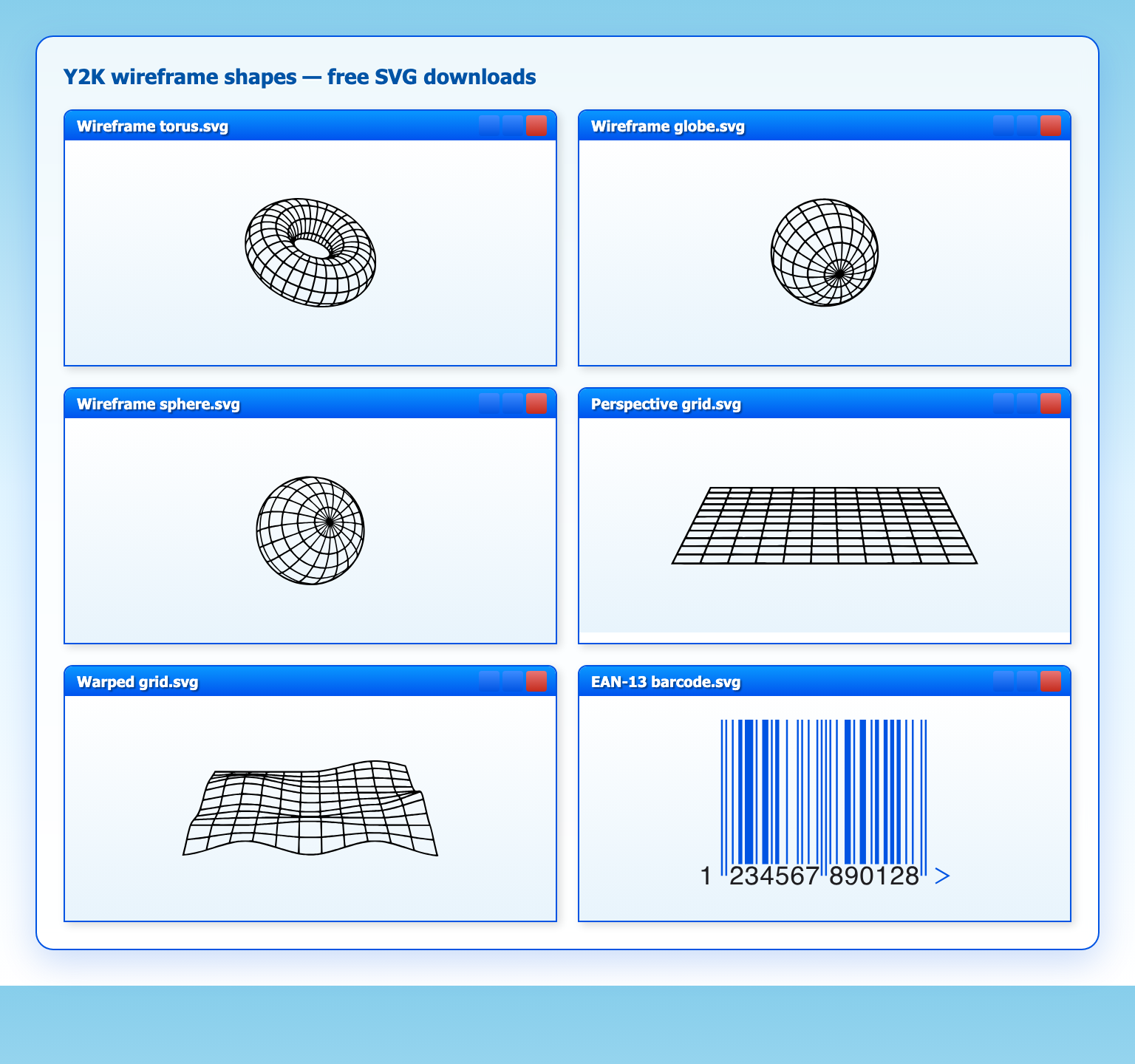Open the warped grid image
The height and width of the screenshot is (1064, 1135).
pos(310,808)
